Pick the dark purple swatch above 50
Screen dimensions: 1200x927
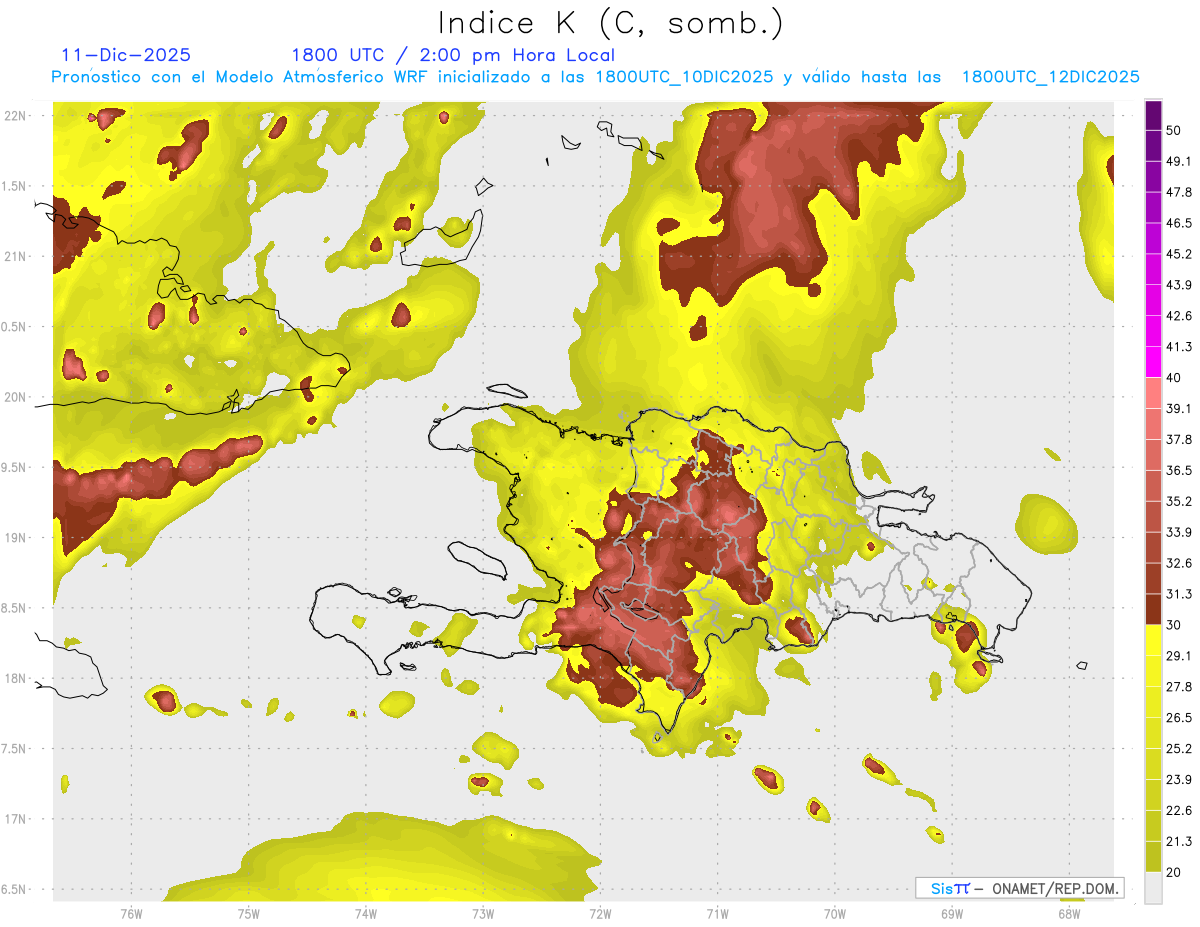click(1154, 115)
